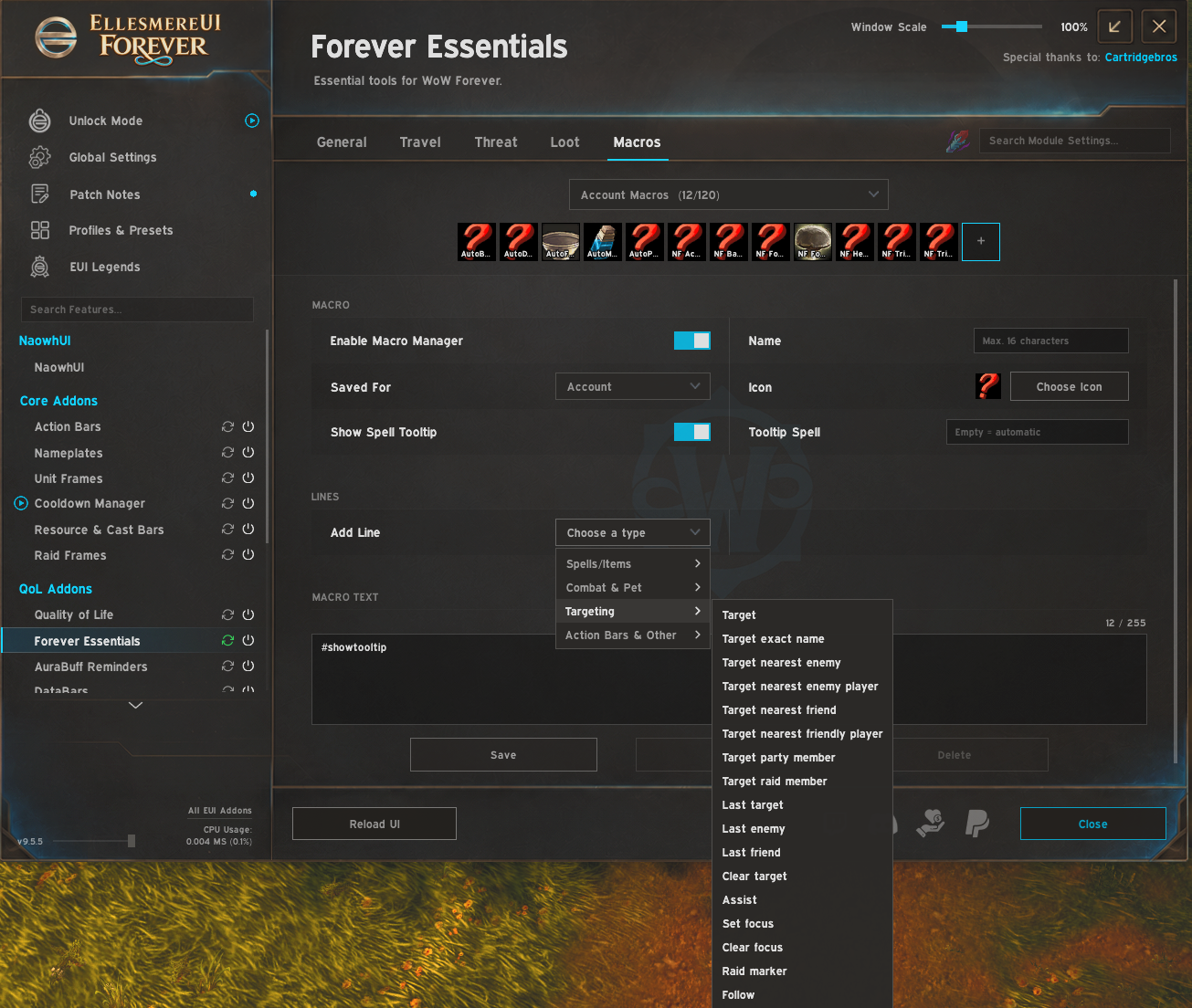Select the AutoB... macro icon
The width and height of the screenshot is (1192, 1008).
coord(476,242)
